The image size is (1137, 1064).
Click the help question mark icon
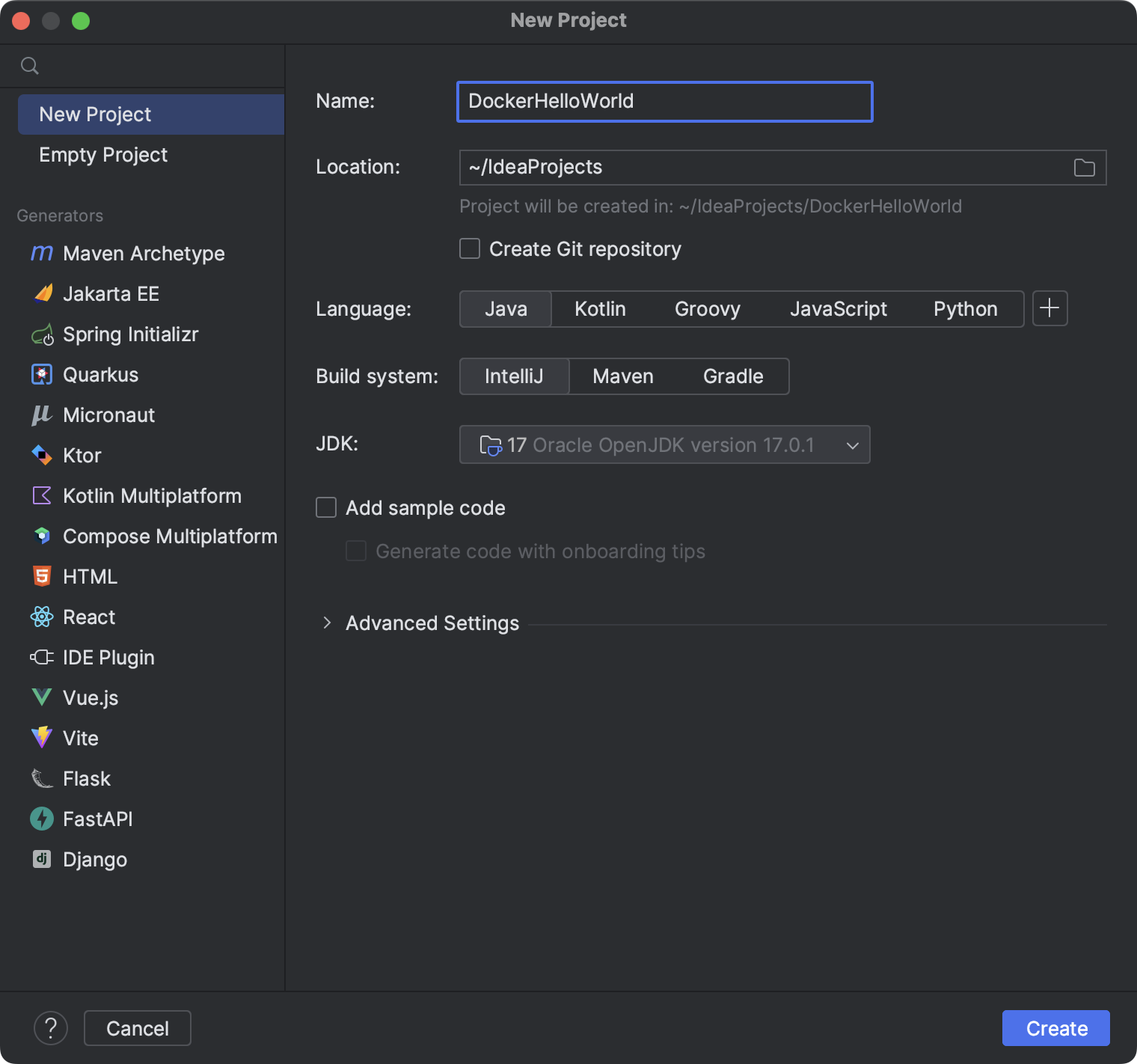[51, 1028]
